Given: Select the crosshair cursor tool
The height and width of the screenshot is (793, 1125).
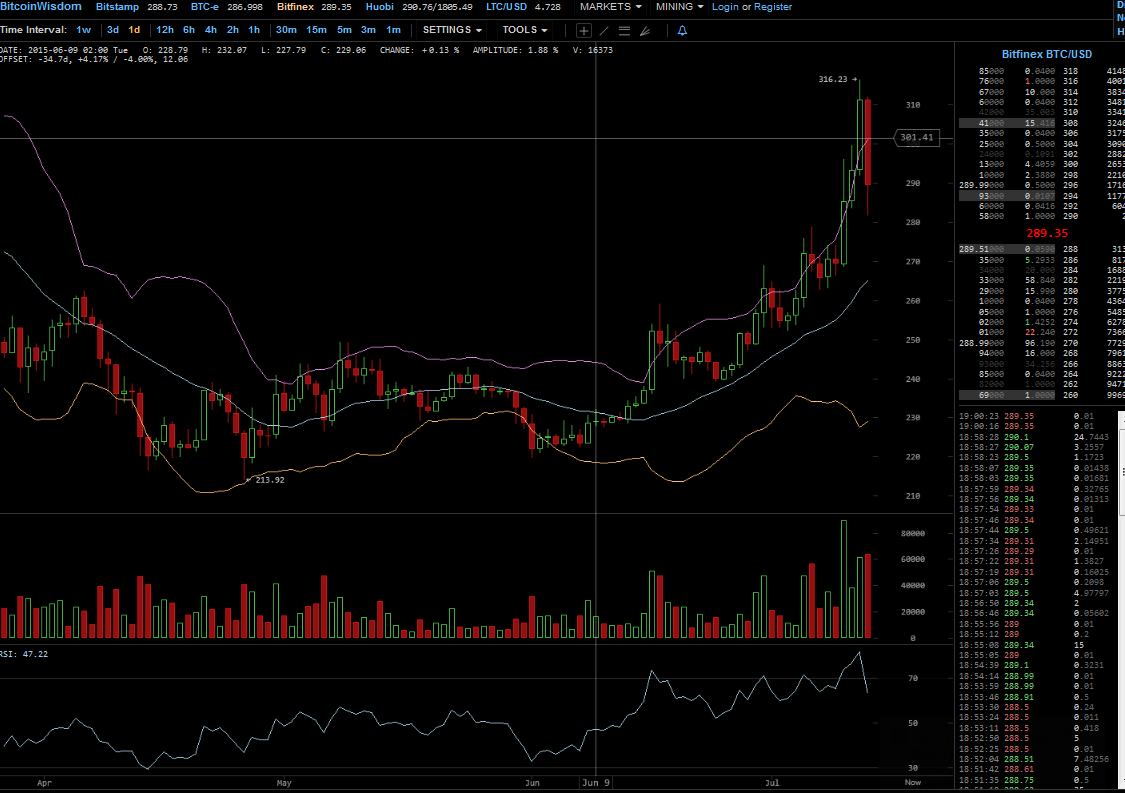Looking at the screenshot, I should pyautogui.click(x=583, y=31).
